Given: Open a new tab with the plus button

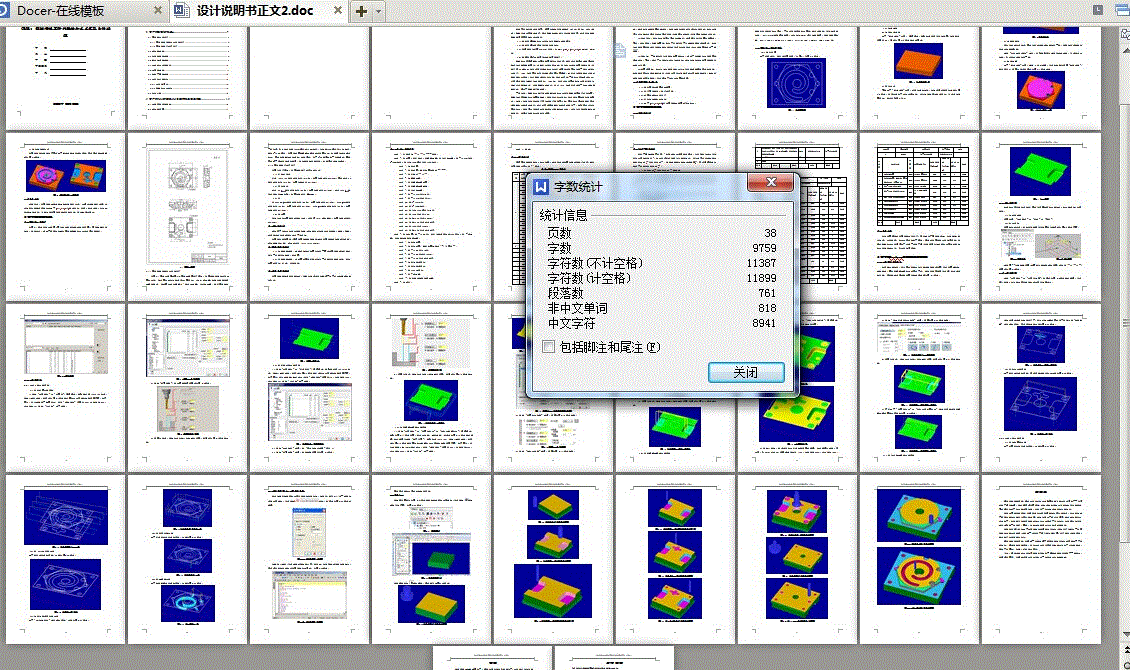Looking at the screenshot, I should (x=361, y=11).
